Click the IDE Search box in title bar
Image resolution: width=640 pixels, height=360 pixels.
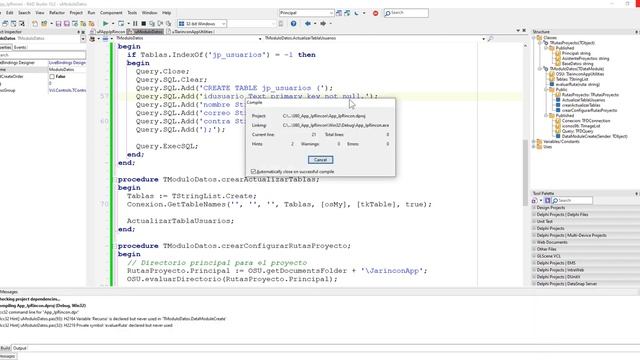point(406,13)
